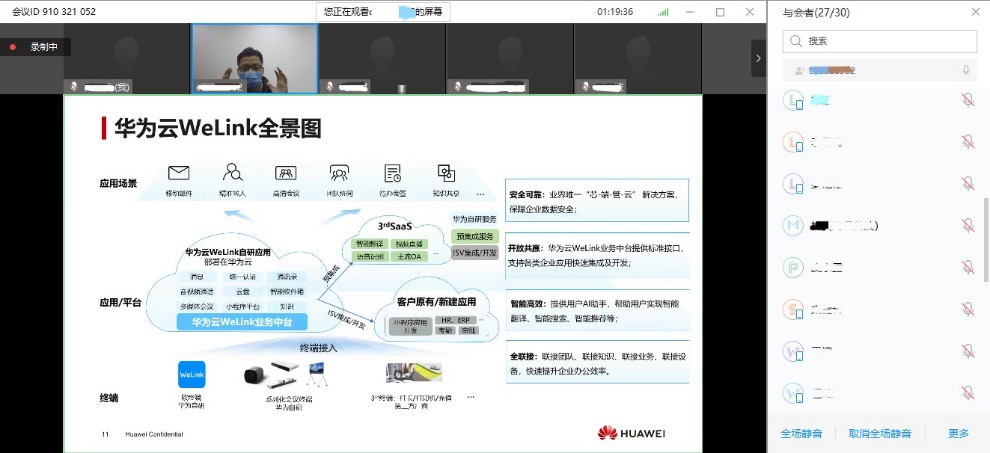Select the masked speaker's video thumbnail
Viewport: 990px width, 453px height.
coord(254,59)
